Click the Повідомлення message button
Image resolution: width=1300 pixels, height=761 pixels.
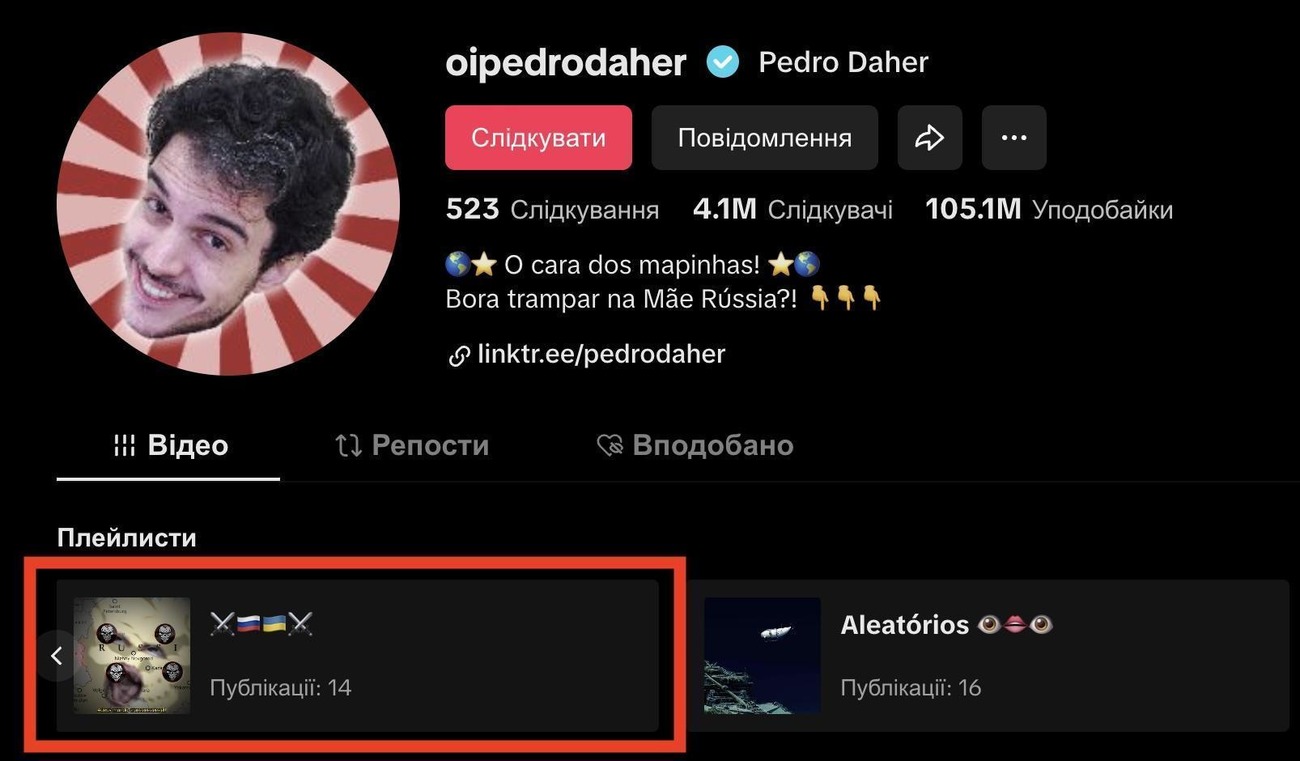(765, 138)
